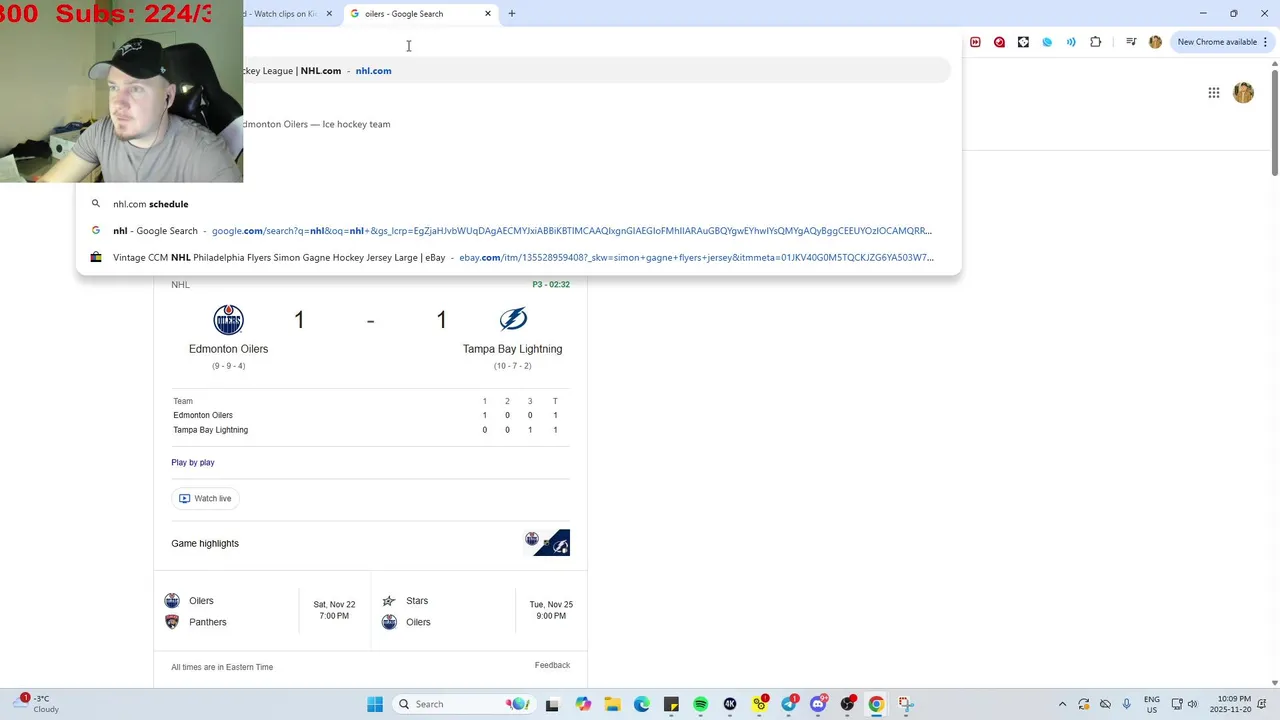The height and width of the screenshot is (720, 1280).
Task: Open a new browser tab
Action: [x=512, y=14]
